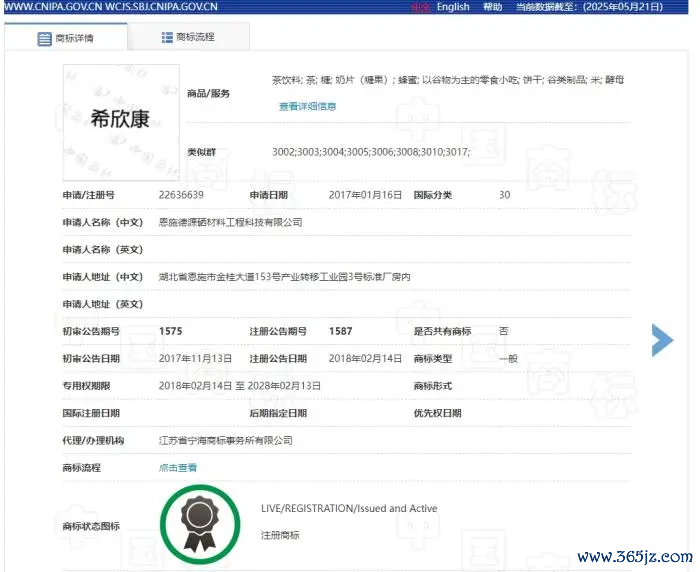The height and width of the screenshot is (572, 700).
Task: Open the 帮助 help link
Action: point(492,7)
